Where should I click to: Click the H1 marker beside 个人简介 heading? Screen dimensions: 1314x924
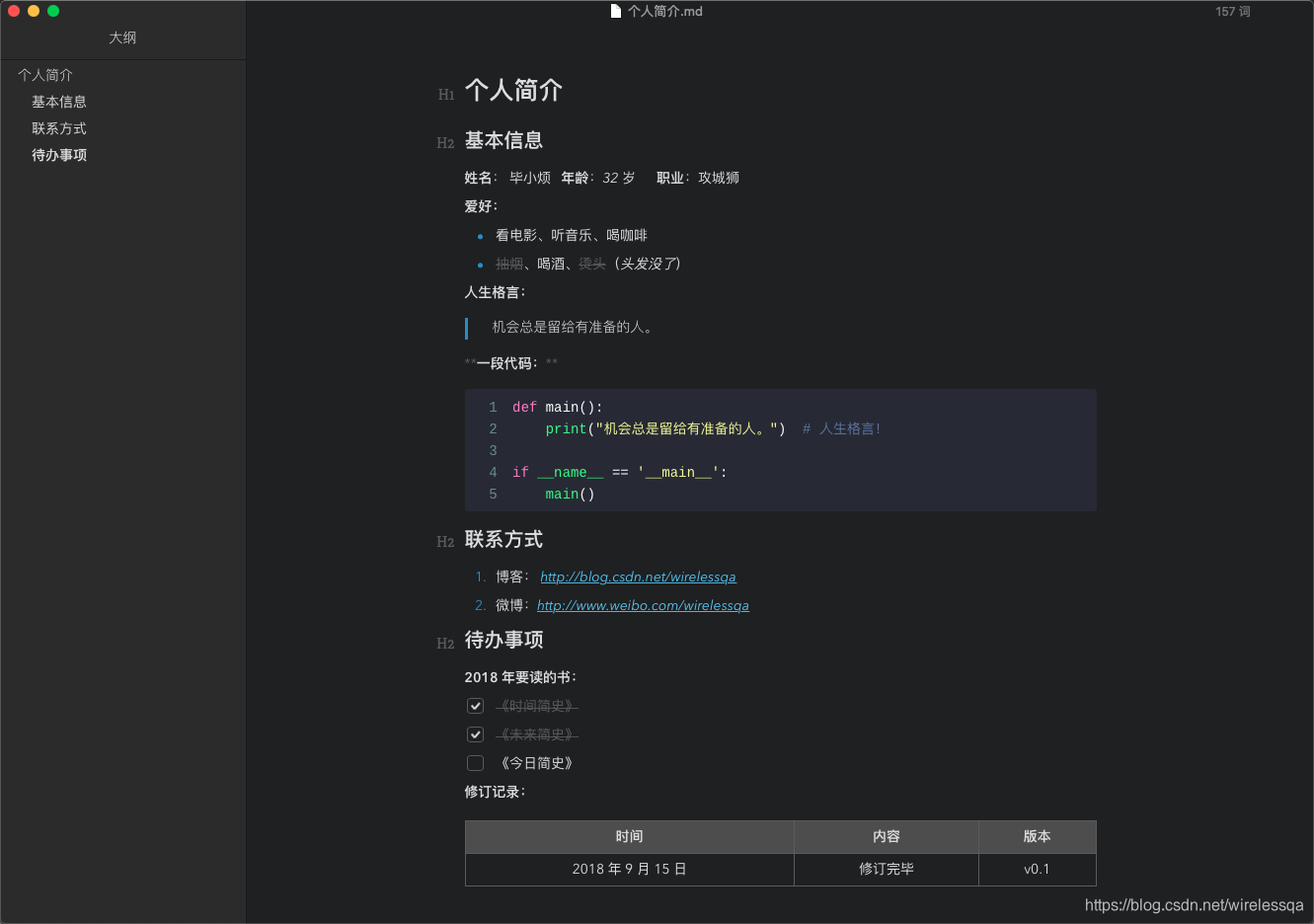tap(445, 94)
